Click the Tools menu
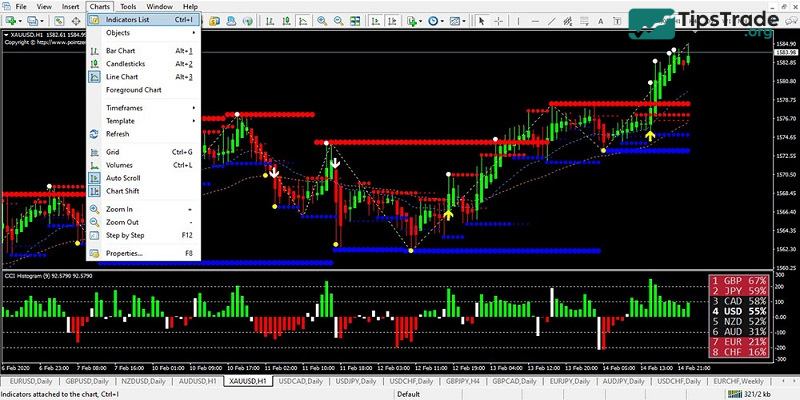This screenshot has width=800, height=400. pyautogui.click(x=128, y=6)
